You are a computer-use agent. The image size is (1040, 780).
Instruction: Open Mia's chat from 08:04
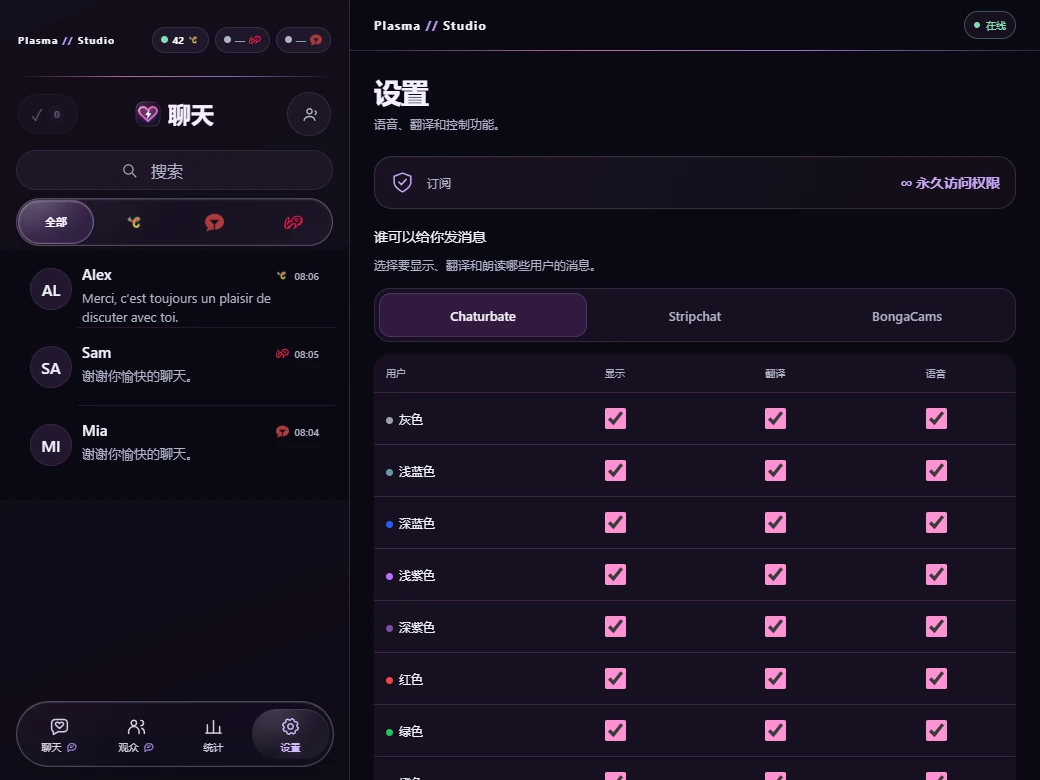174,444
